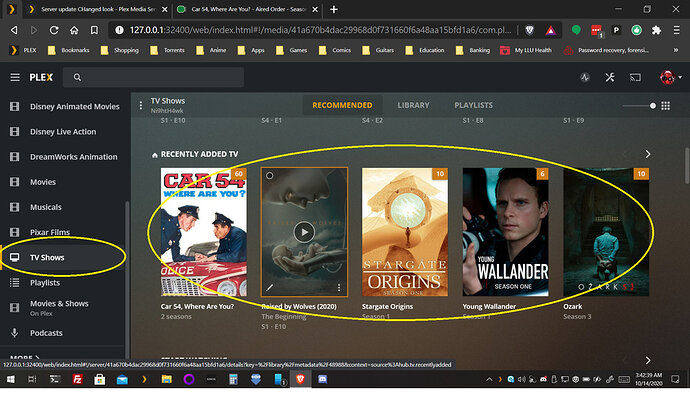The width and height of the screenshot is (690, 416).
Task: Open Disney Live Action library
Action: point(65,132)
